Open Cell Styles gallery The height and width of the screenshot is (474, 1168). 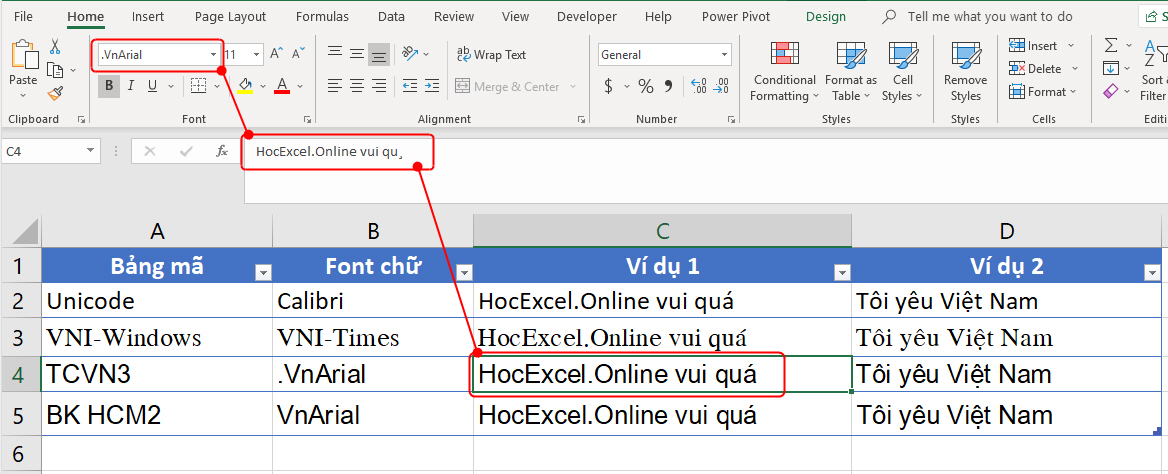tap(902, 72)
